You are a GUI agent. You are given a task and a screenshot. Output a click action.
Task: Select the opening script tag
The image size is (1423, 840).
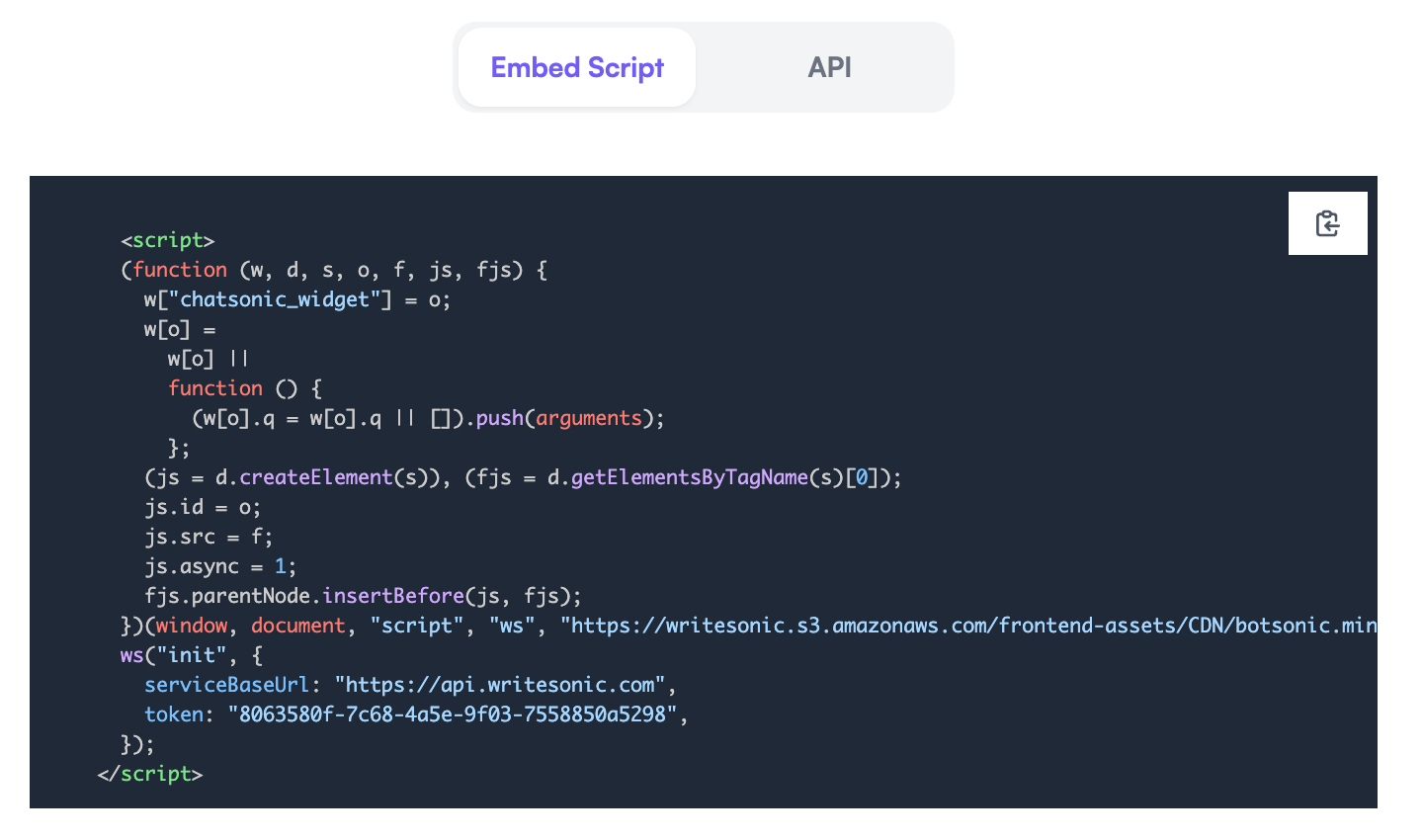pos(168,239)
